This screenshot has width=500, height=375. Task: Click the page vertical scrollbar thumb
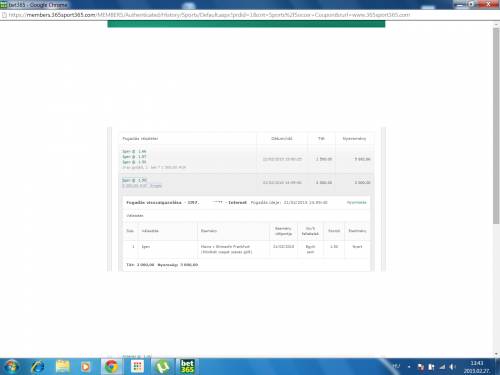tap(496, 126)
